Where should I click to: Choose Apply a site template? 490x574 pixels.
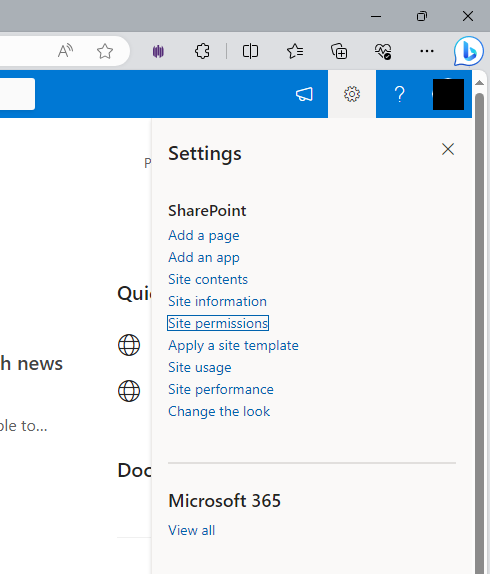point(233,345)
